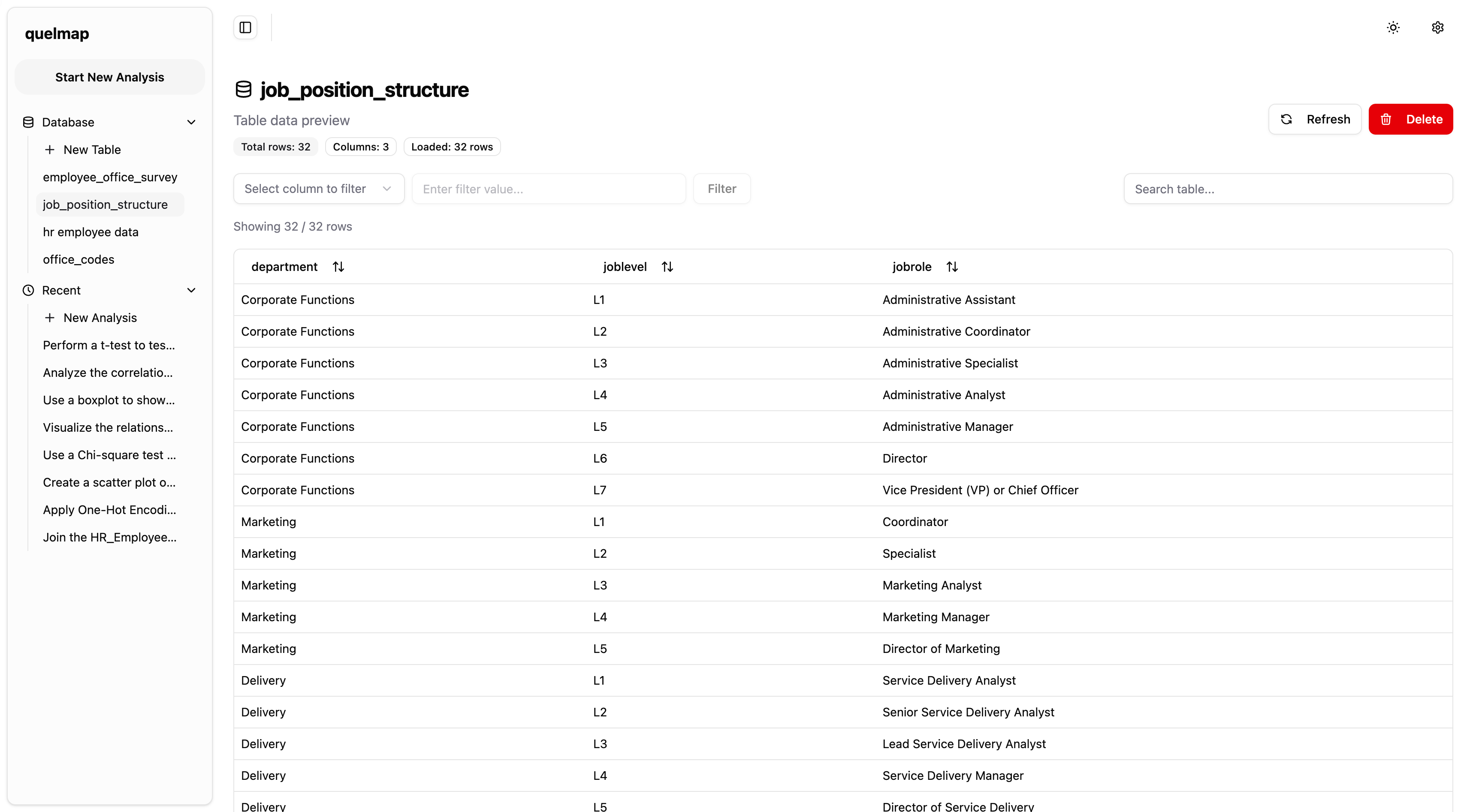Click 'Table data preview' subtitle

tap(292, 120)
